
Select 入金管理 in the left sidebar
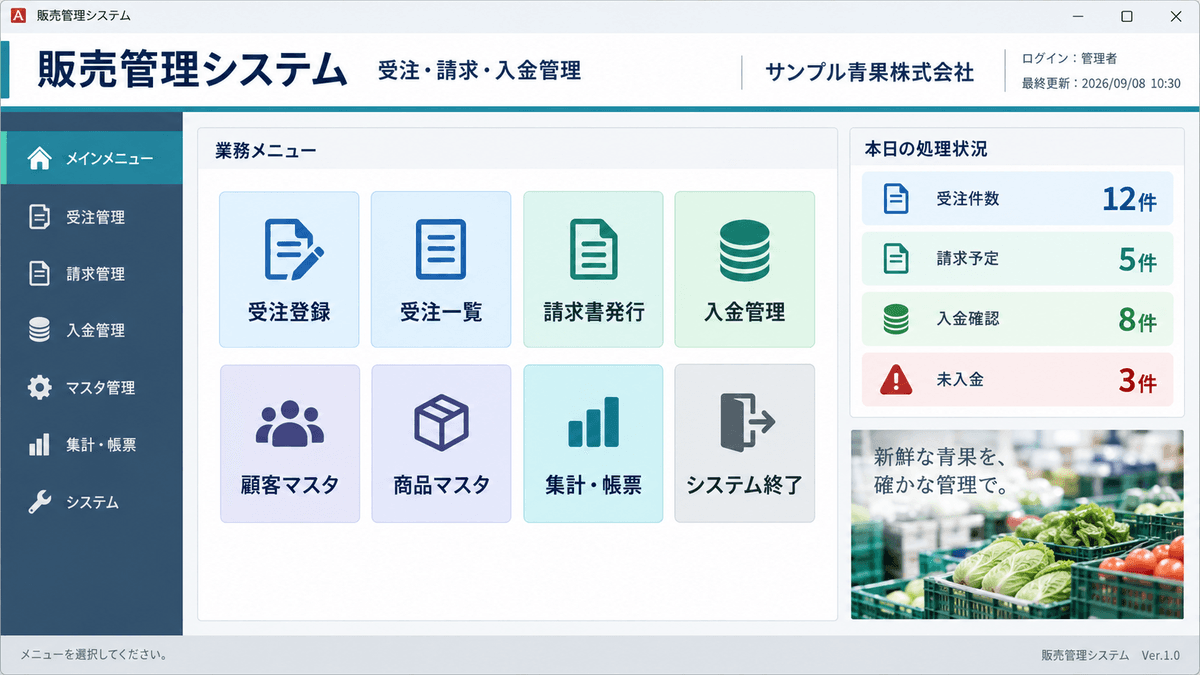click(92, 331)
